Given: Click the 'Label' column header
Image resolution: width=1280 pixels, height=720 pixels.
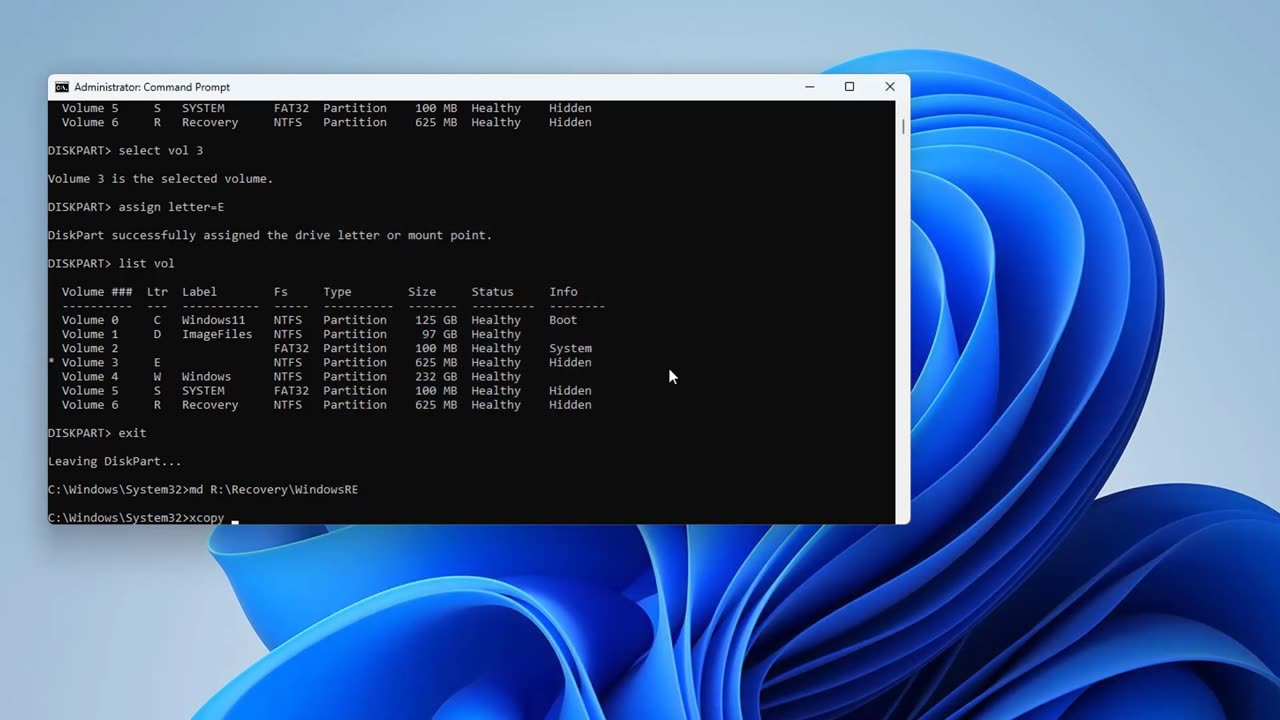Looking at the screenshot, I should click(x=199, y=292).
